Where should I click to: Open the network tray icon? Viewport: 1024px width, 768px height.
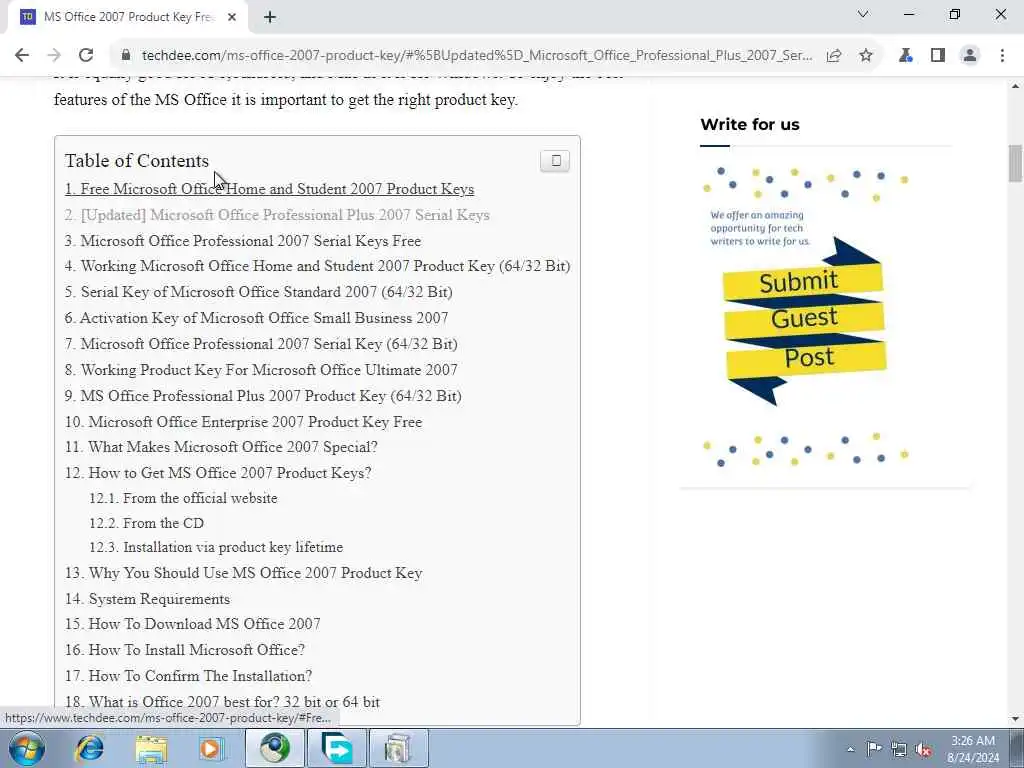pyautogui.click(x=899, y=749)
